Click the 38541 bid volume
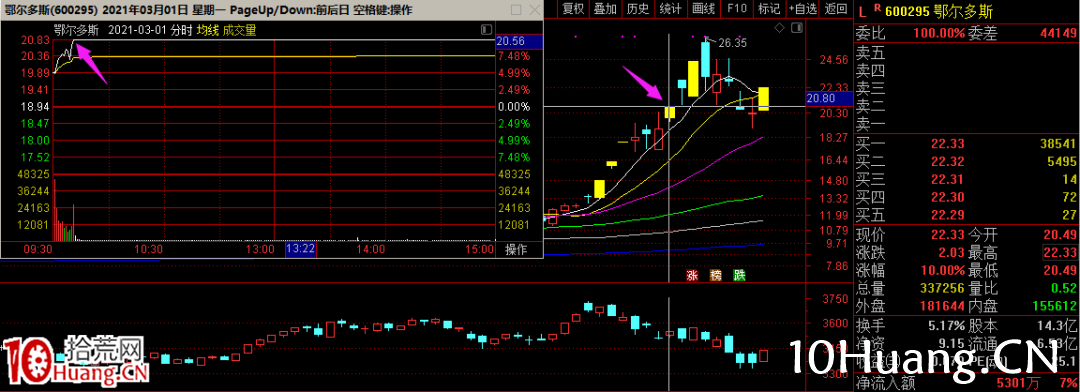The image size is (1080, 392). 1059,144
